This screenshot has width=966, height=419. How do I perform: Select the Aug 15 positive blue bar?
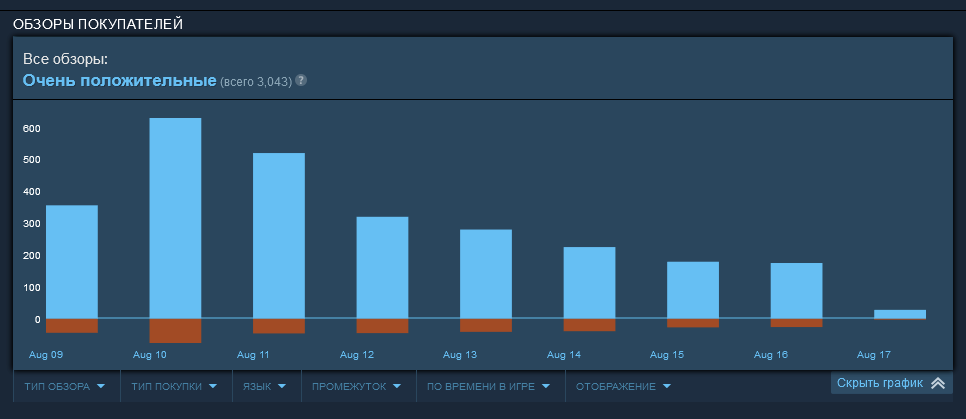click(x=693, y=290)
